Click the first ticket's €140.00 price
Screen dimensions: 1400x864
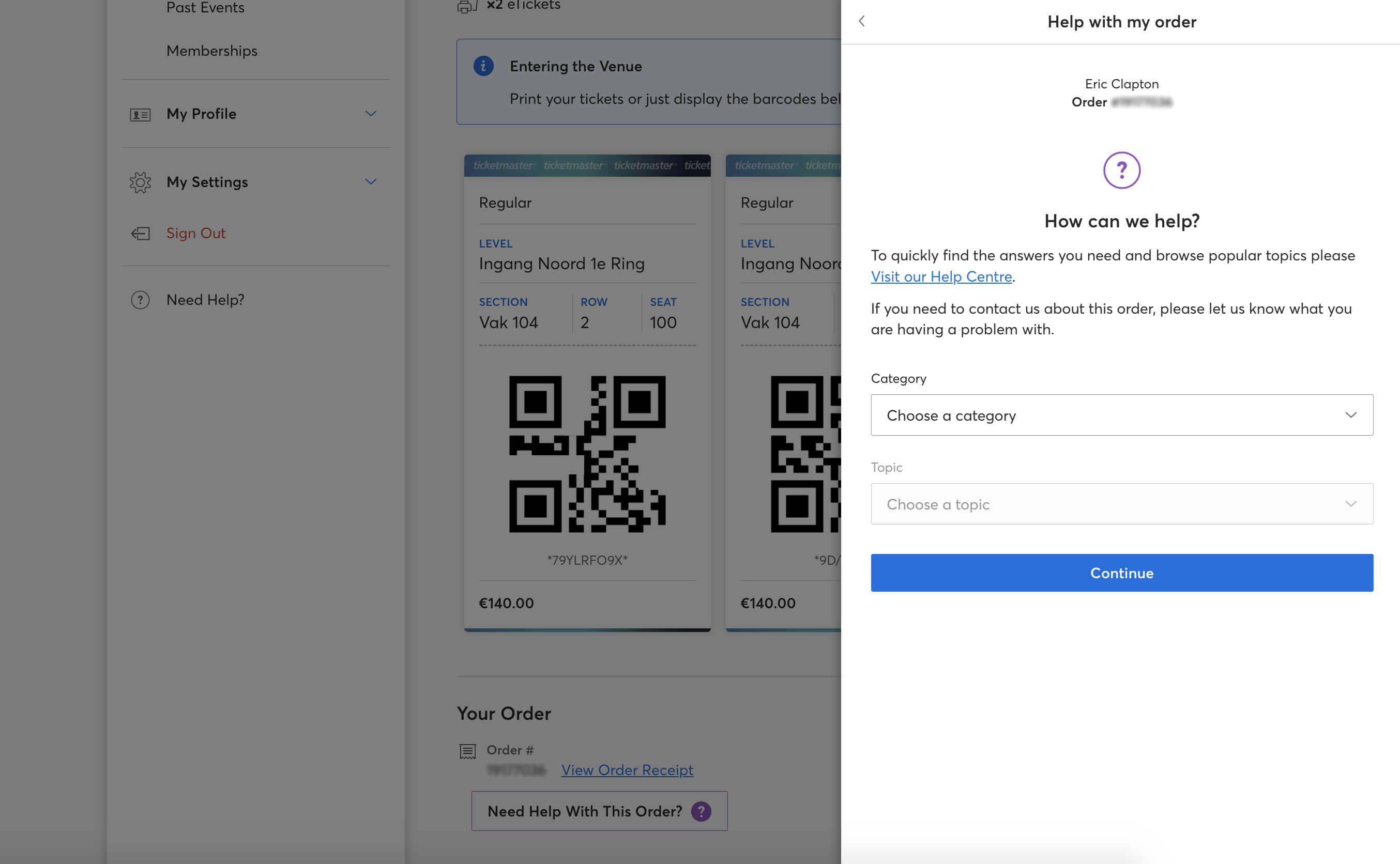point(506,603)
